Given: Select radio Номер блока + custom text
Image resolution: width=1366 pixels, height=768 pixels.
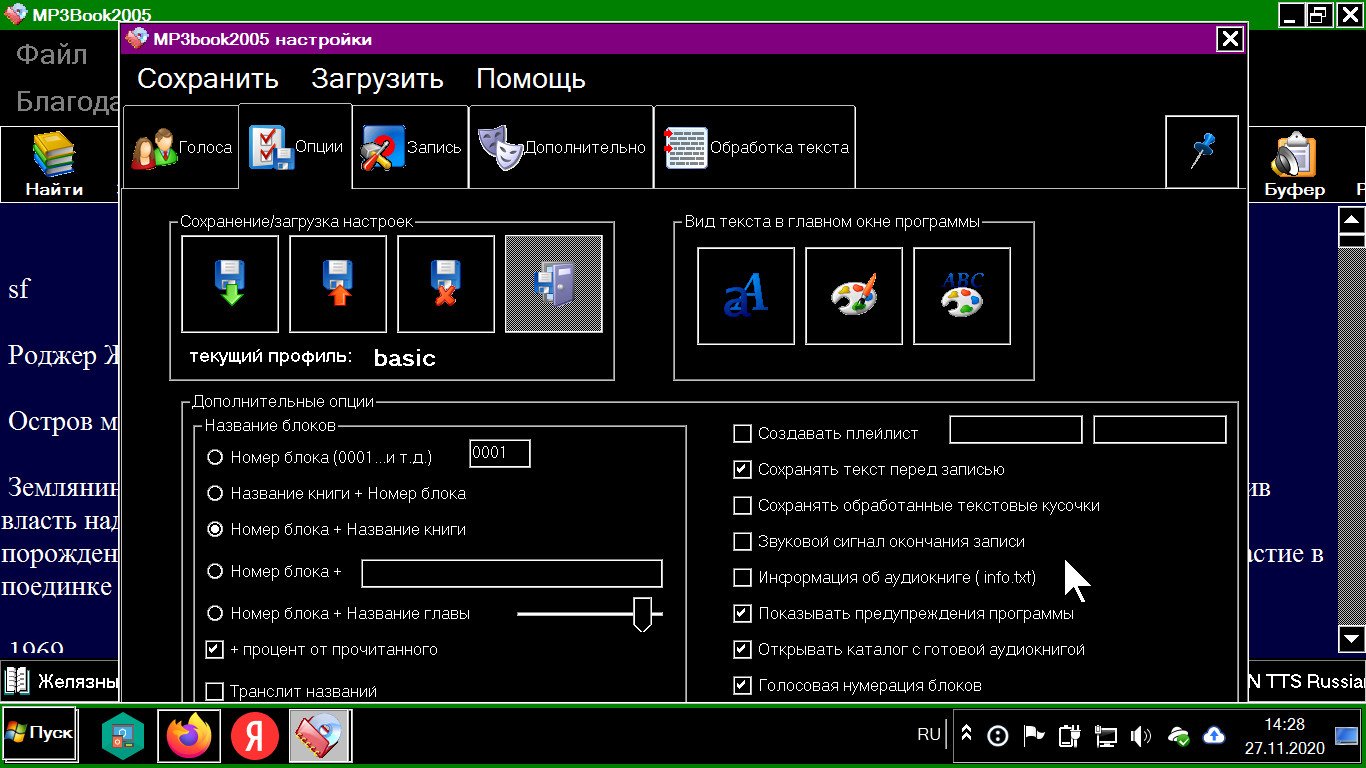Looking at the screenshot, I should (x=214, y=572).
